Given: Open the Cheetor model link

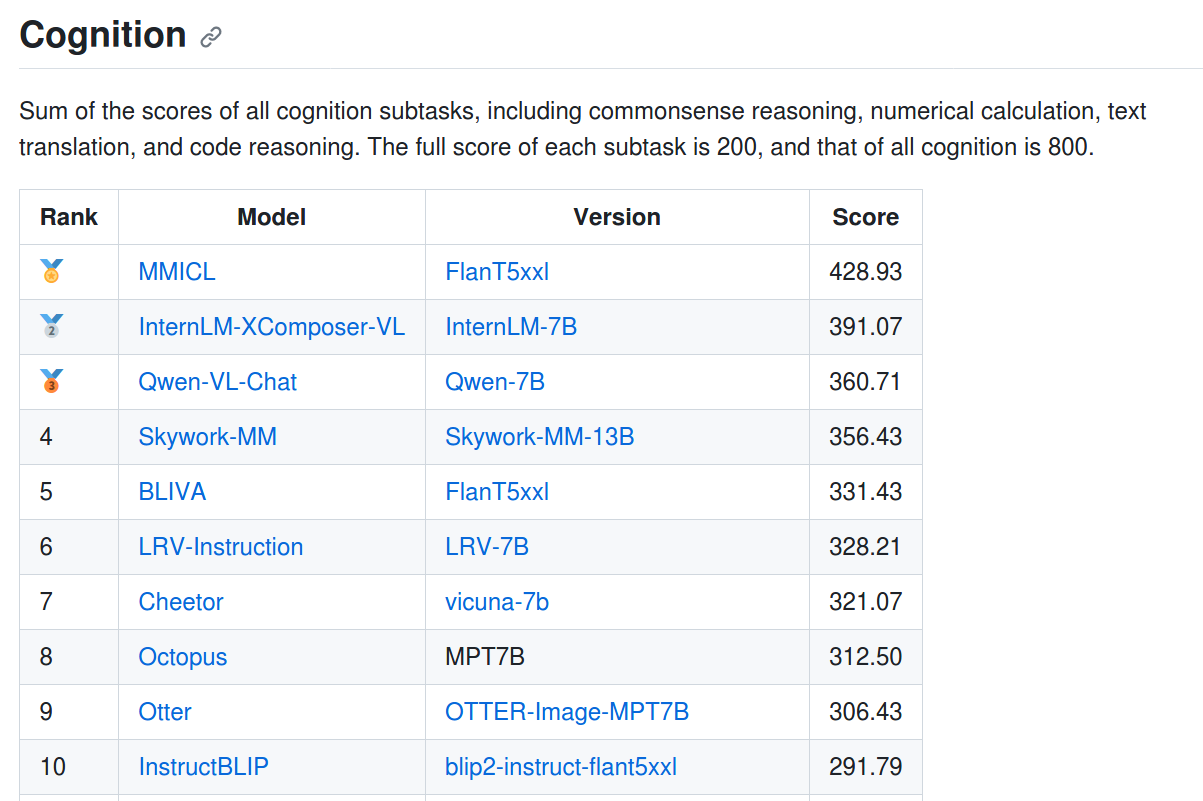Looking at the screenshot, I should [x=181, y=602].
